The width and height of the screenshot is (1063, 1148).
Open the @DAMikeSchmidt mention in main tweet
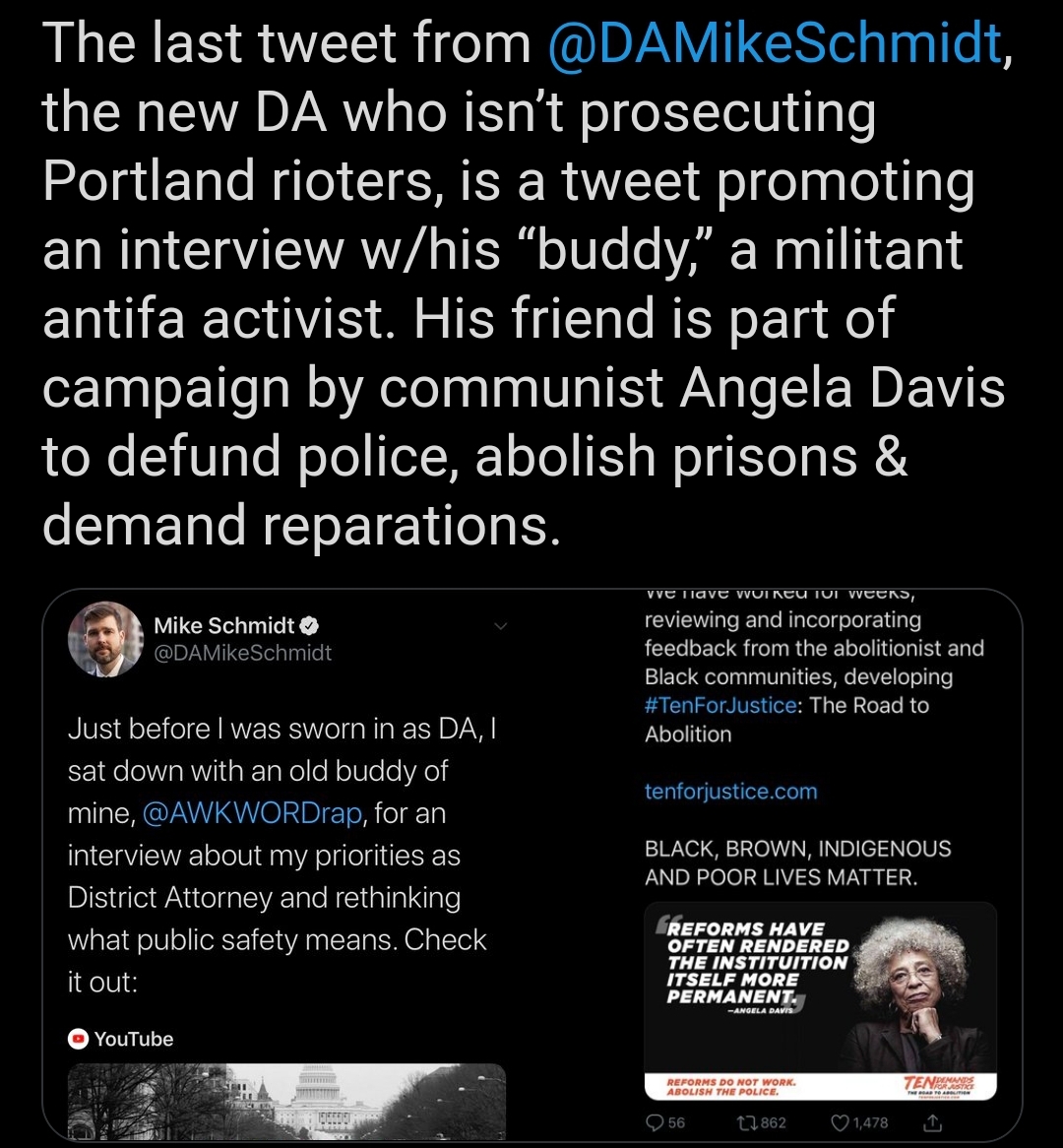pyautogui.click(x=776, y=44)
